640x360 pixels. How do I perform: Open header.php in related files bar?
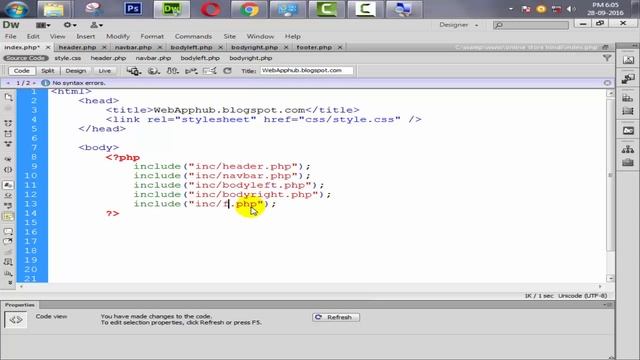click(x=108, y=58)
